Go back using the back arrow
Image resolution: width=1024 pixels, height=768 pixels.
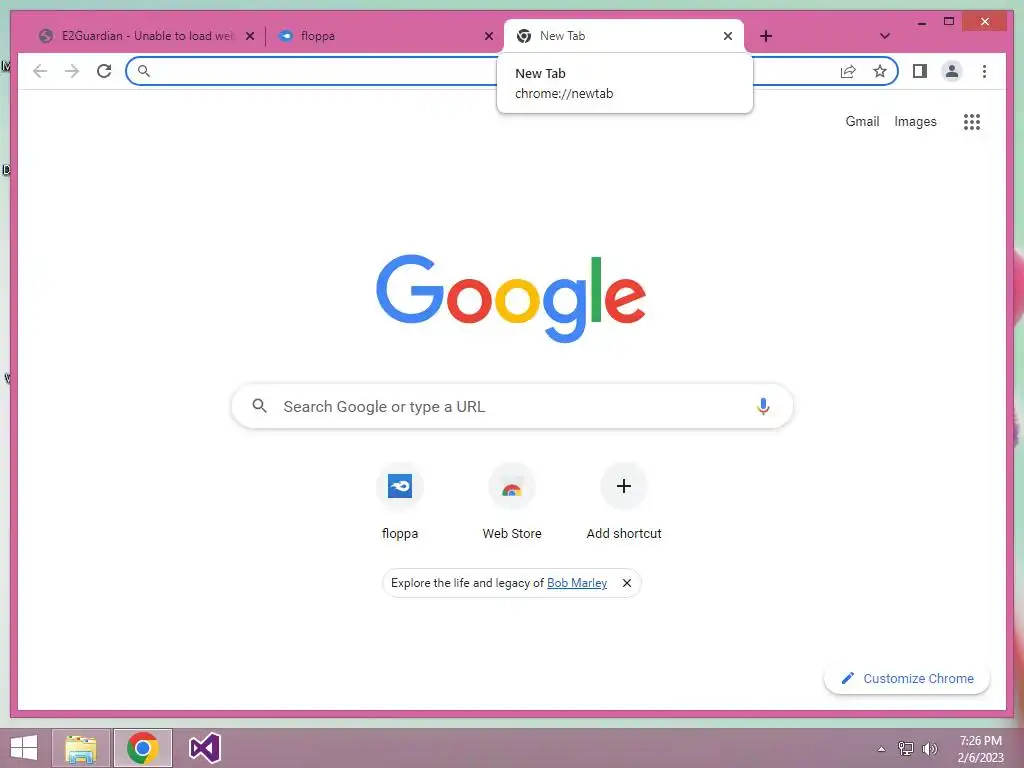(40, 71)
